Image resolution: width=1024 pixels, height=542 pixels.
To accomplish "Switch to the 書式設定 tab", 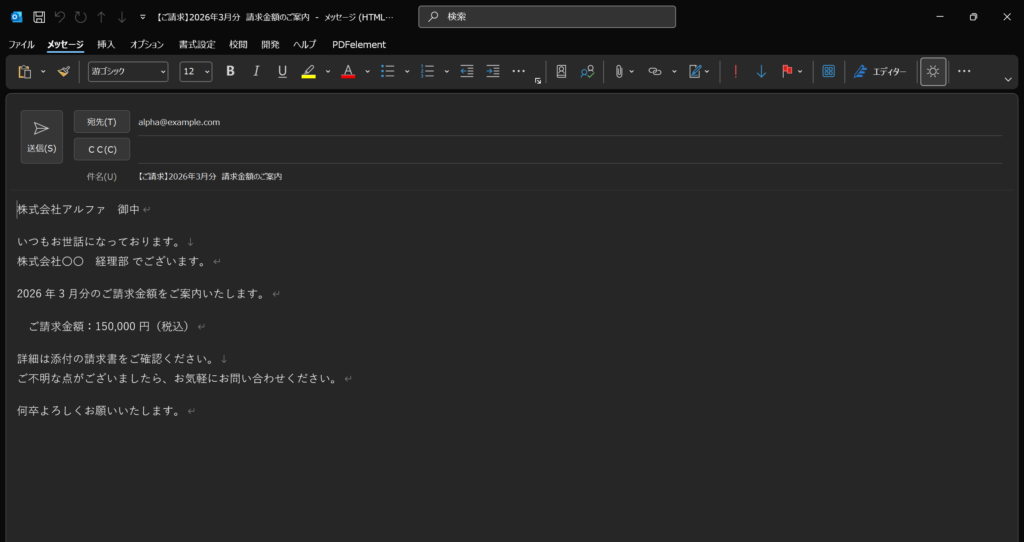I will [x=197, y=45].
